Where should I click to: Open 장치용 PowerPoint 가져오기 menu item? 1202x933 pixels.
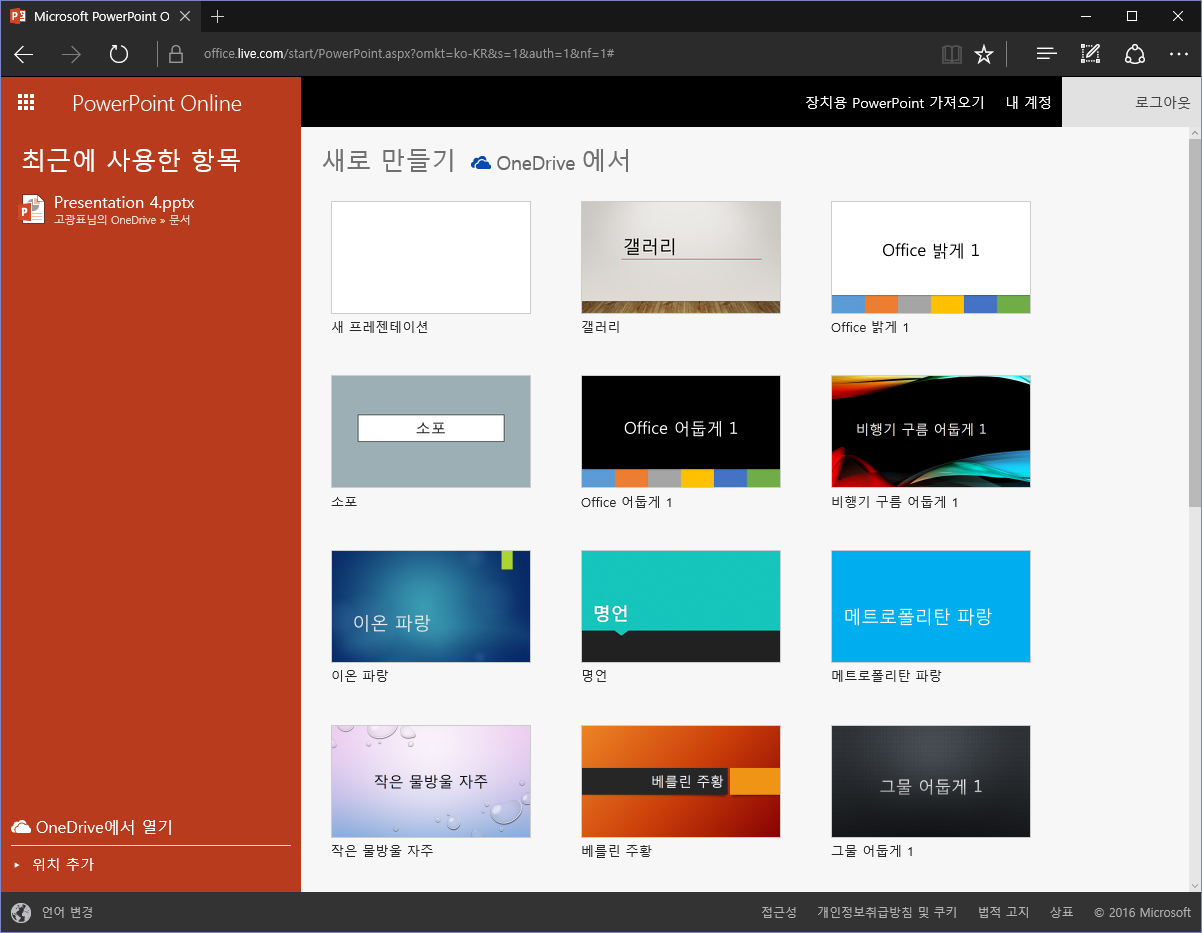(x=895, y=102)
